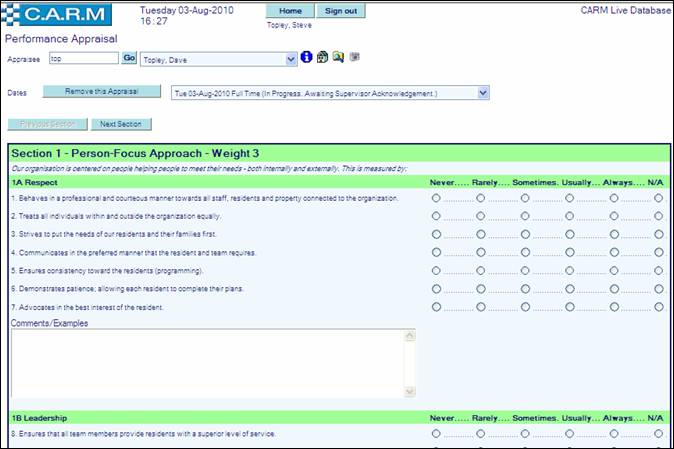Select Never for item 1 professional manner
This screenshot has height=449, width=674.
[436, 198]
